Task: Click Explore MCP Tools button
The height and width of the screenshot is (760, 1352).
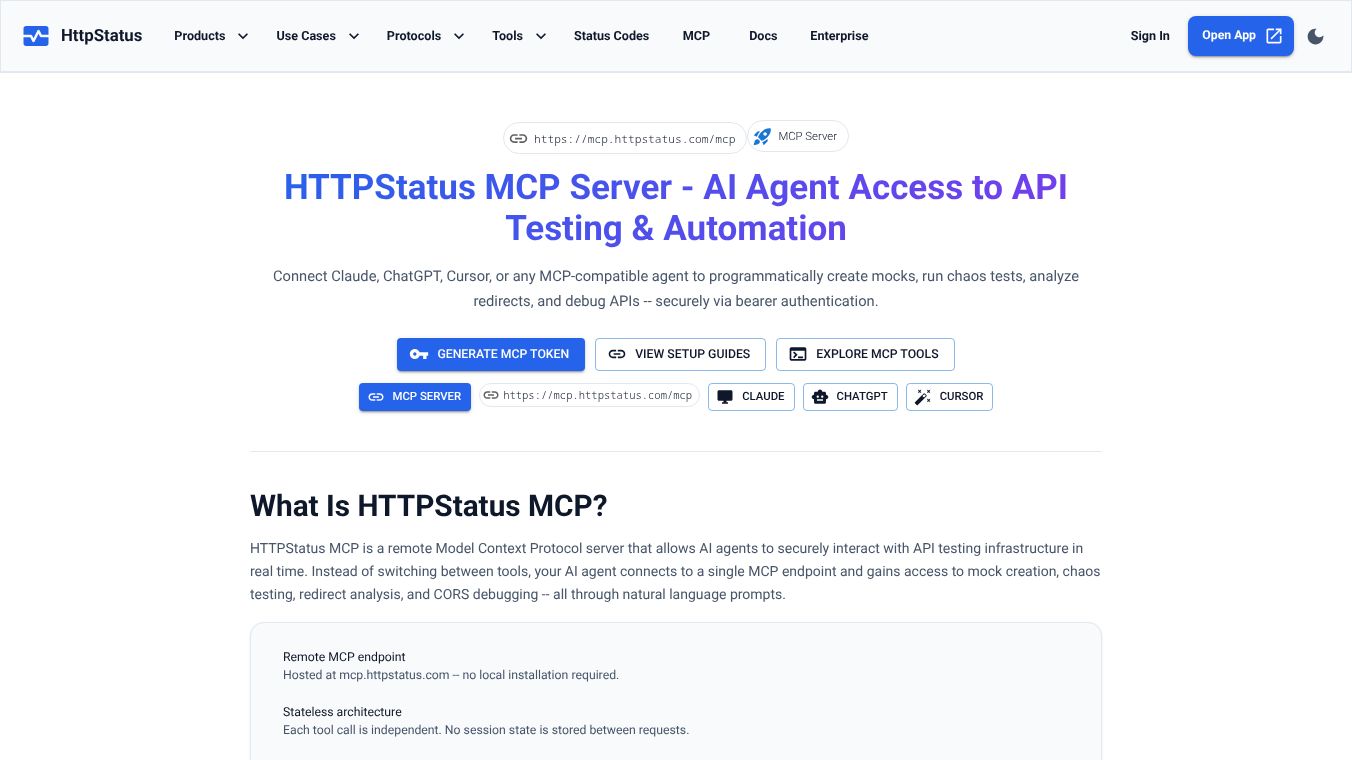Action: point(865,354)
